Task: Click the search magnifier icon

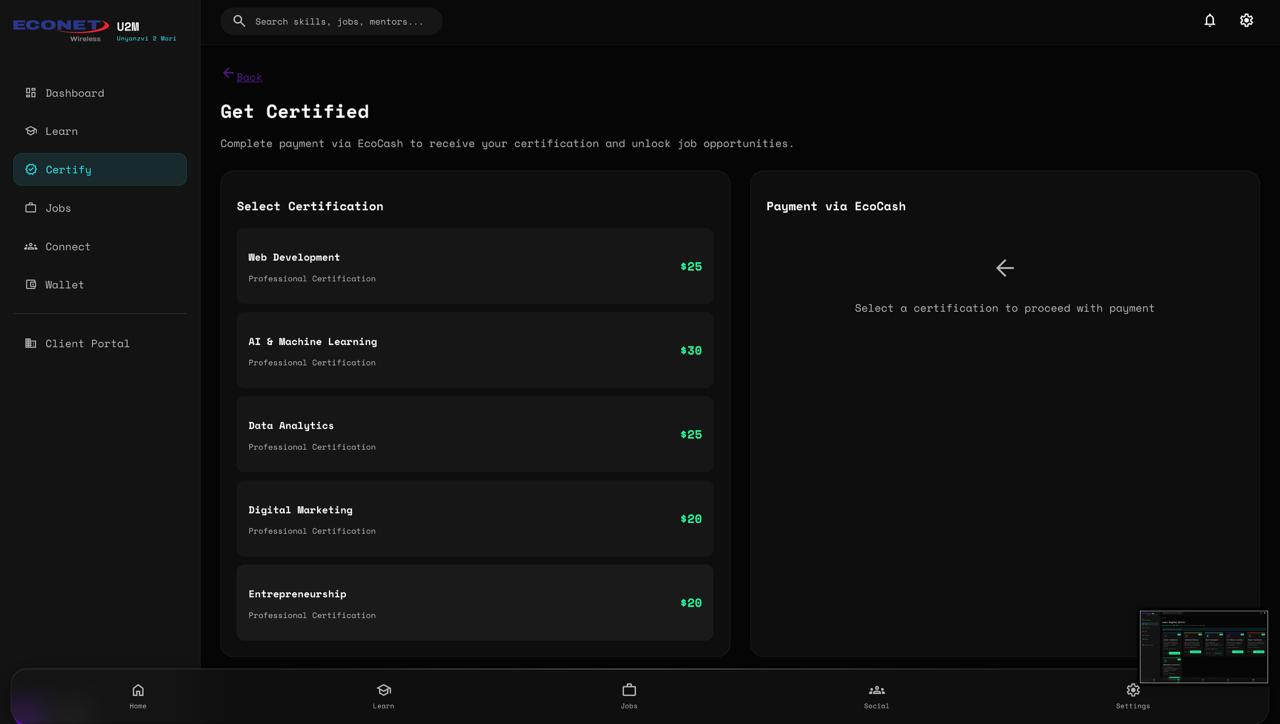Action: (239, 20)
